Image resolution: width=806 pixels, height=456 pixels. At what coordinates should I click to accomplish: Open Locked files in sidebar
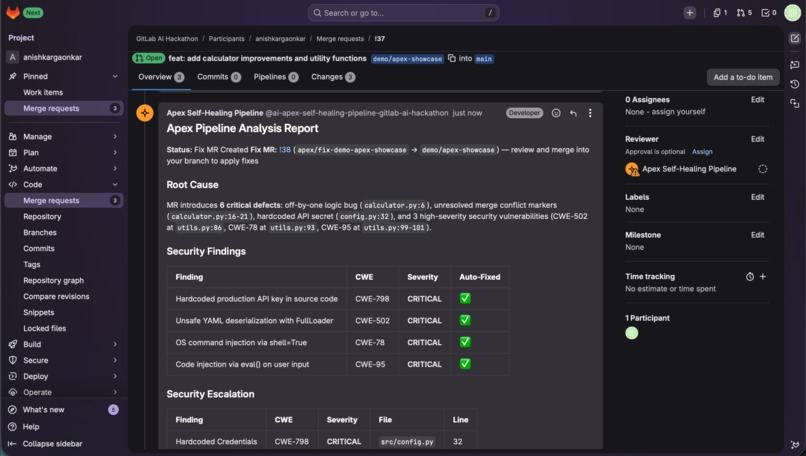[x=63, y=329]
